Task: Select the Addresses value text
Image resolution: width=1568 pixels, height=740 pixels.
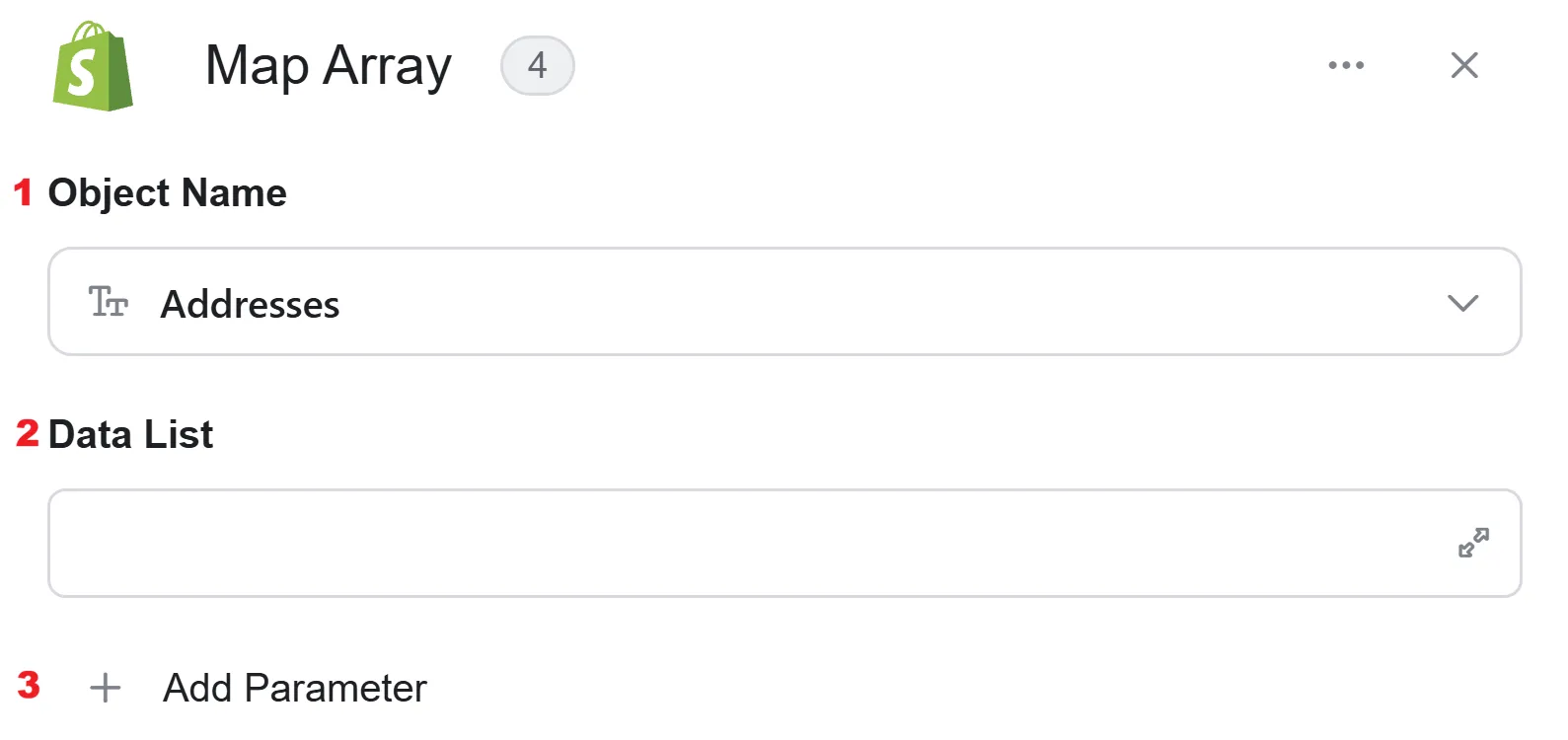Action: pyautogui.click(x=251, y=304)
